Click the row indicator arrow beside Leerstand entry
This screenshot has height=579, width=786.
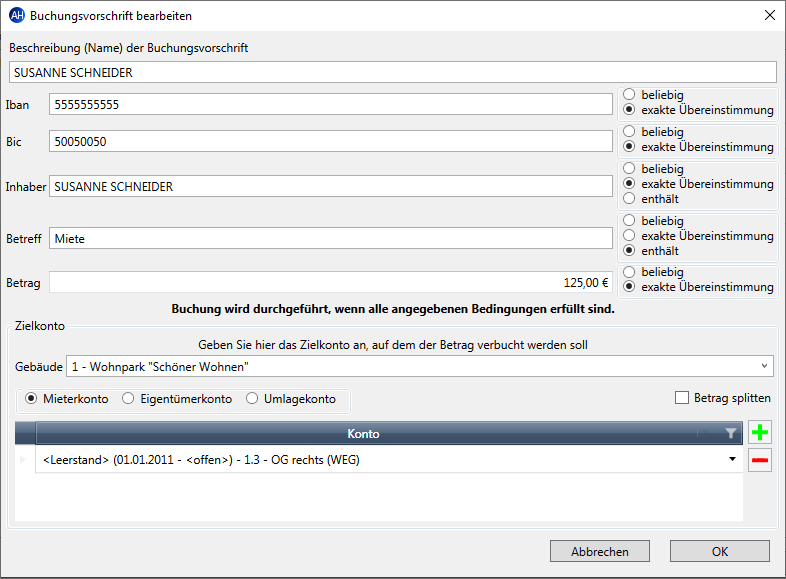(23, 459)
